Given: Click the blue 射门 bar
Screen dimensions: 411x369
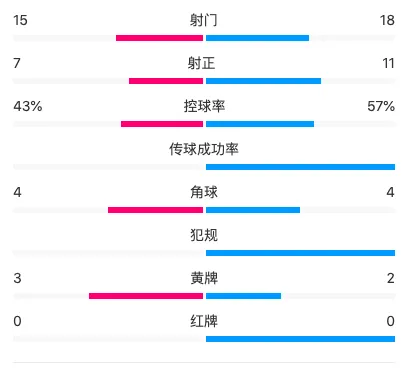Looking at the screenshot, I should [x=257, y=38].
